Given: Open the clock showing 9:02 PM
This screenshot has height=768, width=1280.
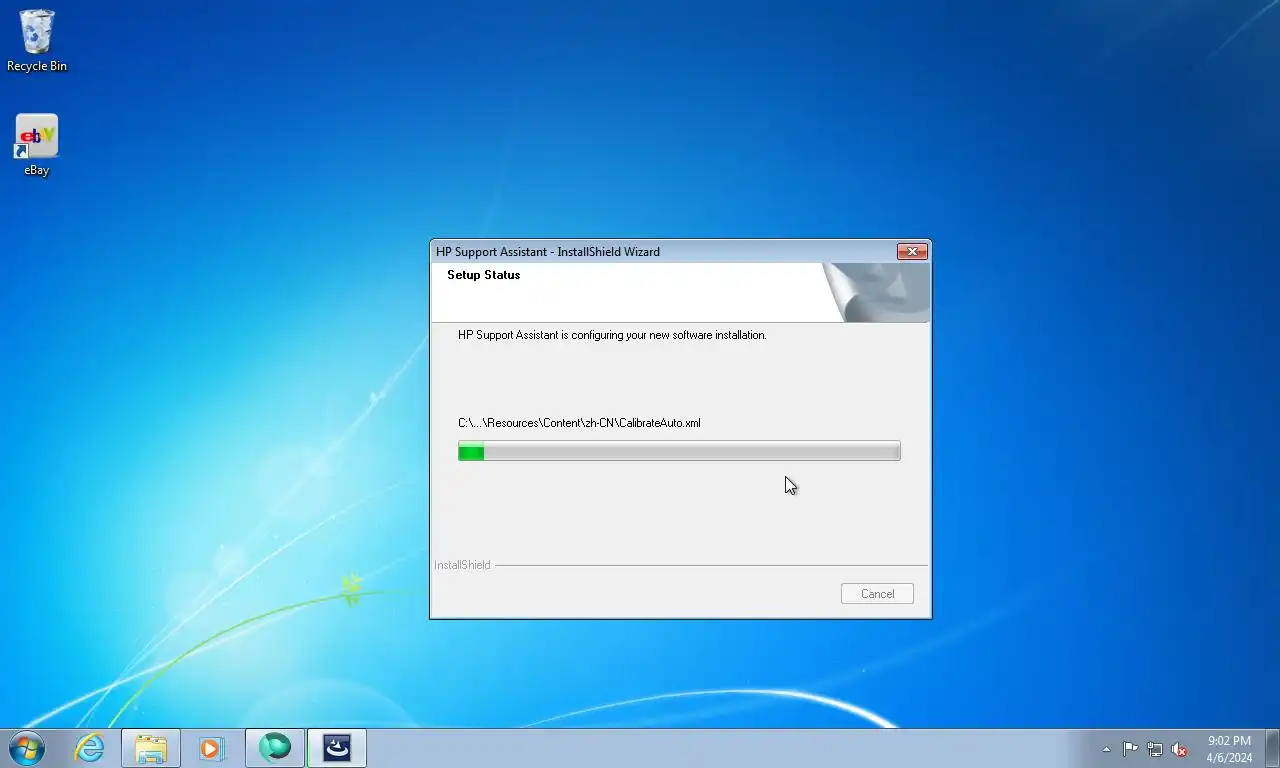Looking at the screenshot, I should point(1229,749).
